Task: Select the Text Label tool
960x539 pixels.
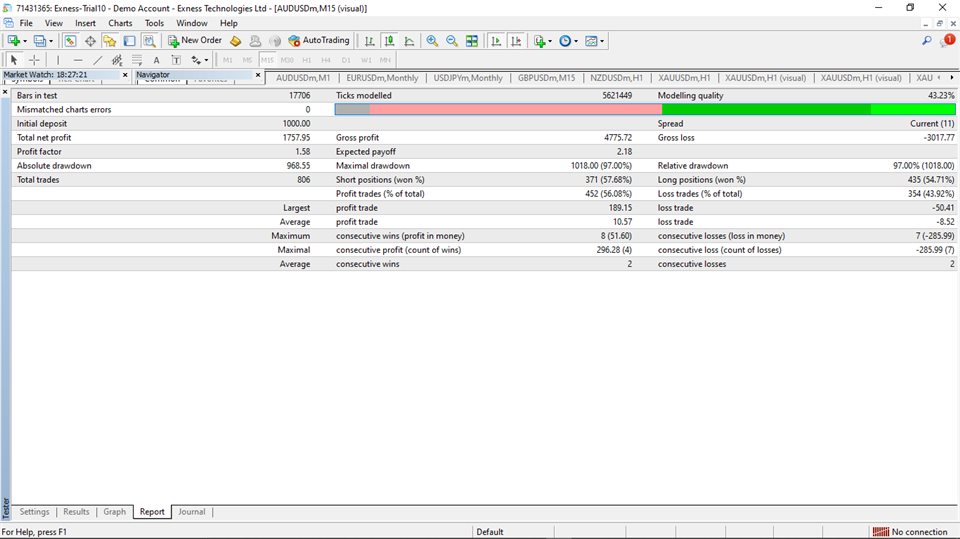Action: click(176, 60)
